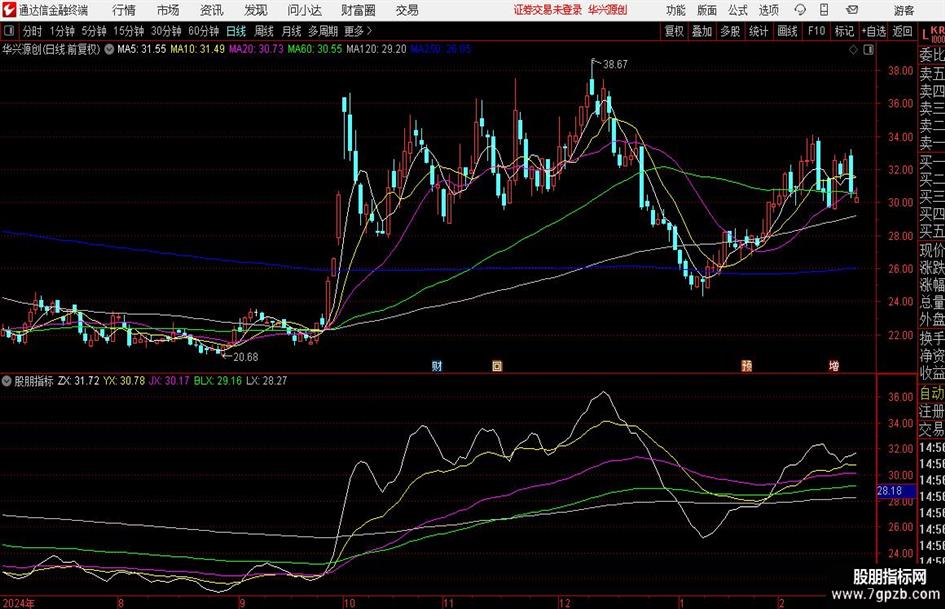Toggle the chart side panel icon
This screenshot has height=609, width=945.
click(868, 49)
